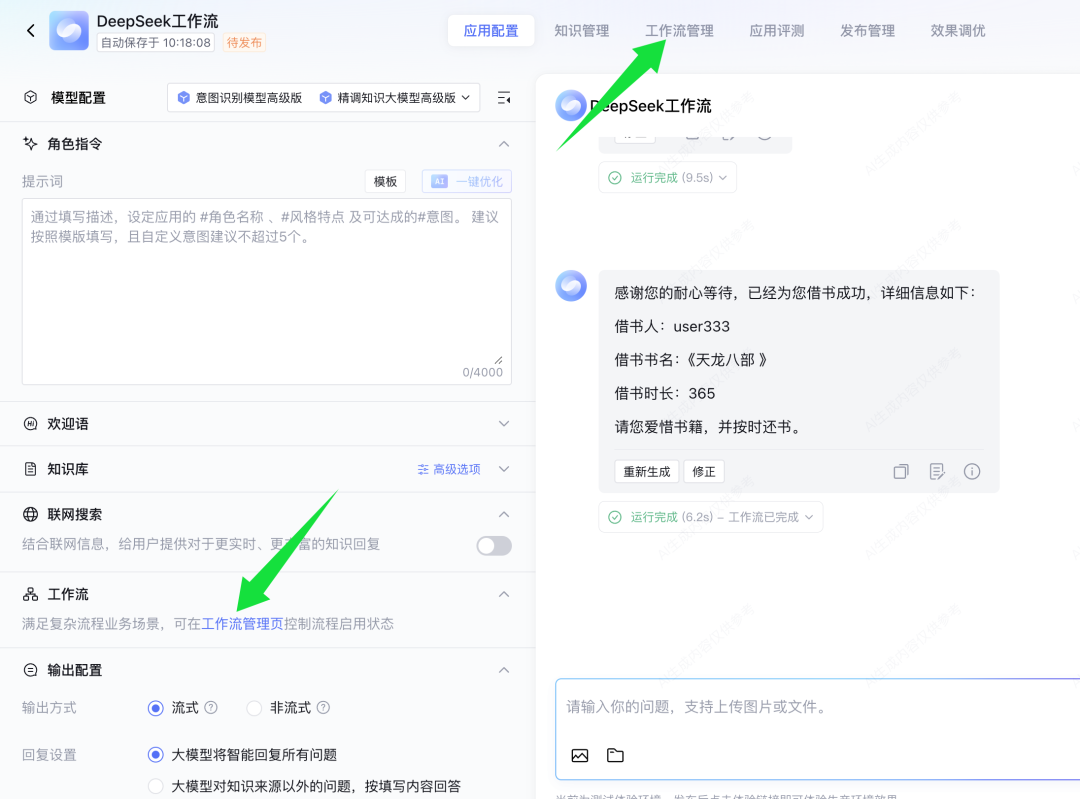Image resolution: width=1080 pixels, height=799 pixels.
Task: Select 按填写内容回答 reply option
Action: tap(156, 786)
